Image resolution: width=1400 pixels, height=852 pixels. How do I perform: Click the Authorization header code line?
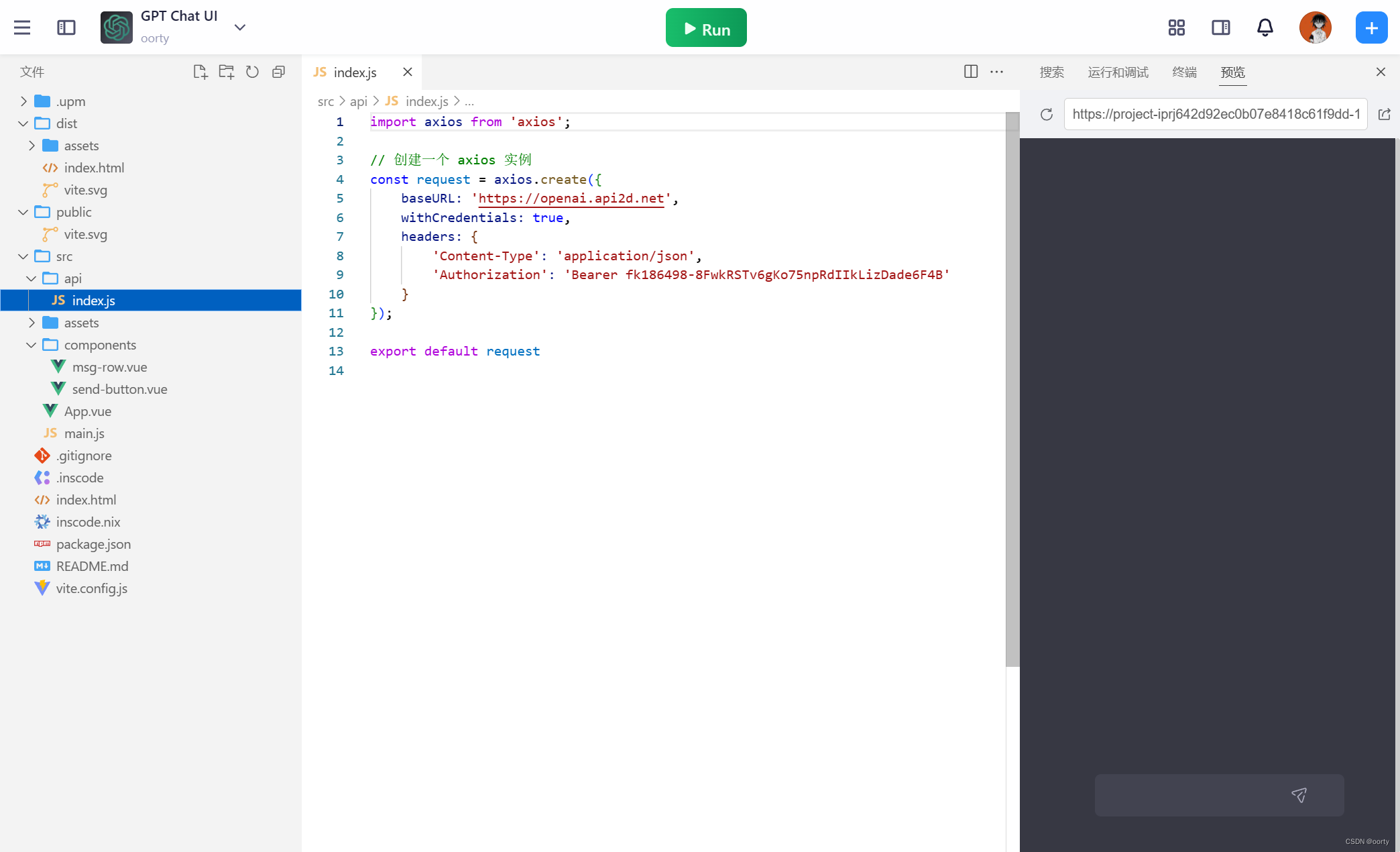tap(691, 275)
